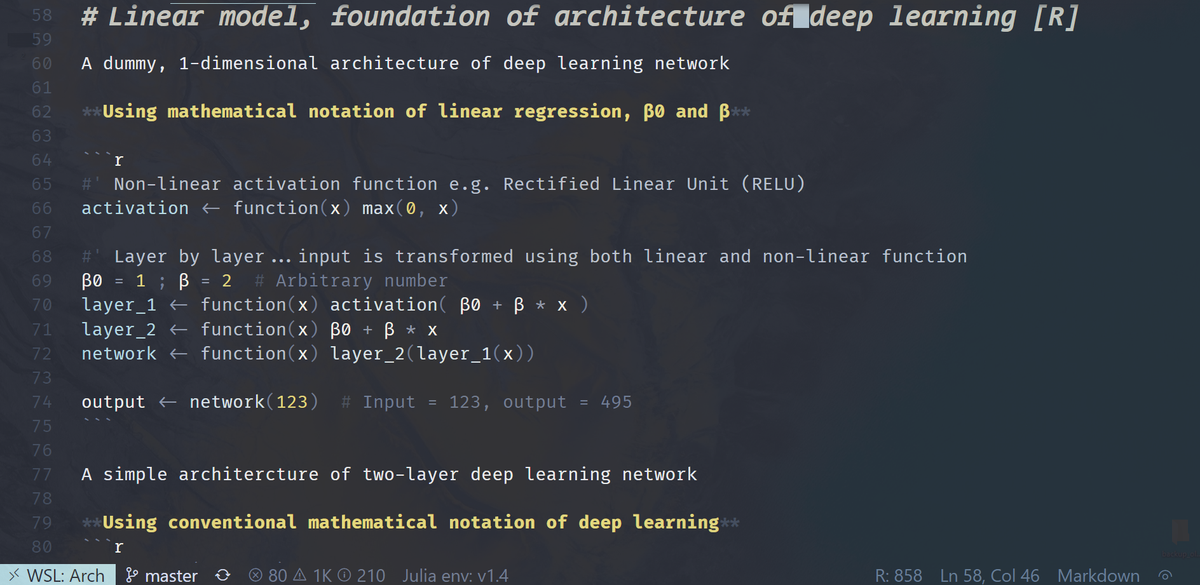Click the 'output ← network(123)' code
Viewport: 1200px width, 585px height.
coord(200,402)
